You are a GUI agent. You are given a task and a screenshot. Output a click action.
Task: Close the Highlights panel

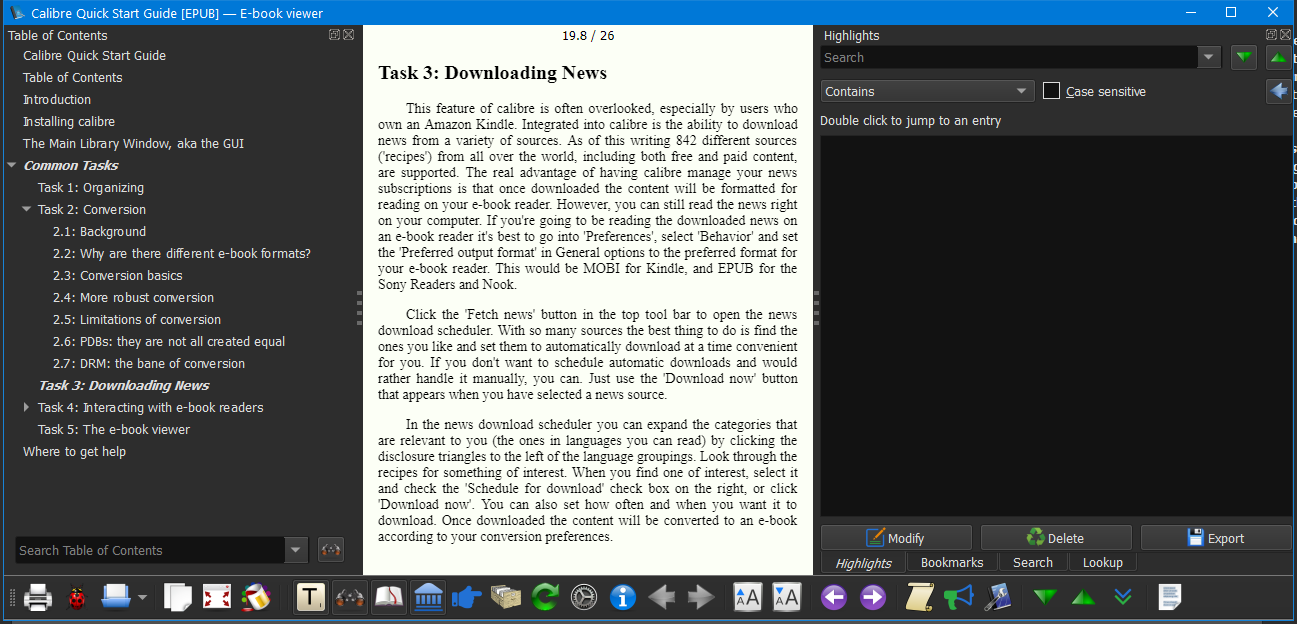[1286, 35]
